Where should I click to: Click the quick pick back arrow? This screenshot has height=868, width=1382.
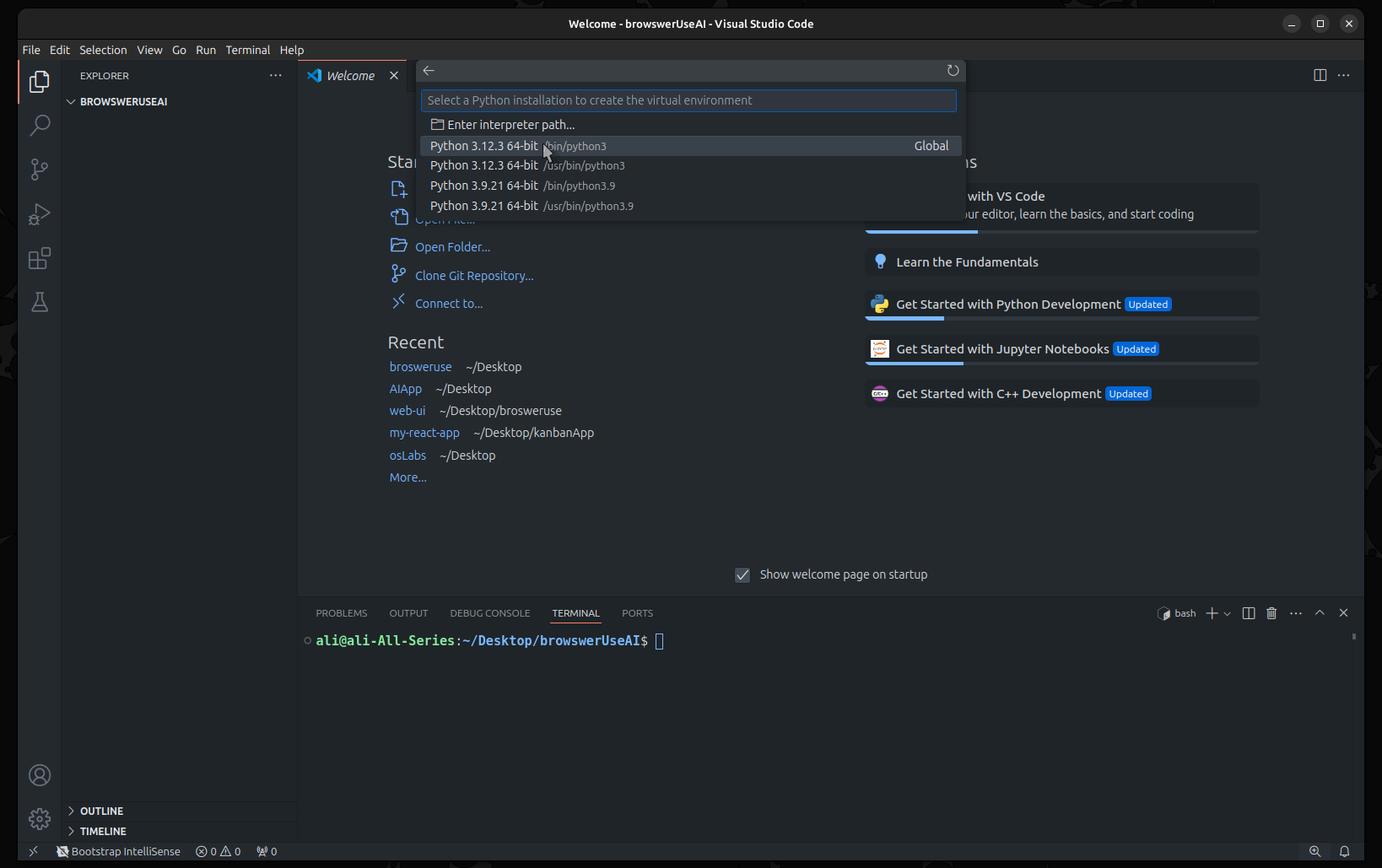coord(429,71)
